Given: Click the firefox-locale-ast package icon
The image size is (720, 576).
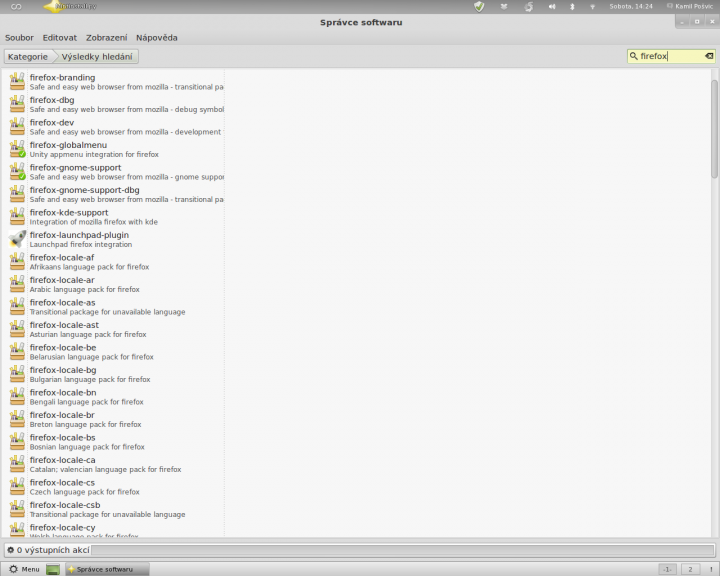Looking at the screenshot, I should [x=17, y=329].
